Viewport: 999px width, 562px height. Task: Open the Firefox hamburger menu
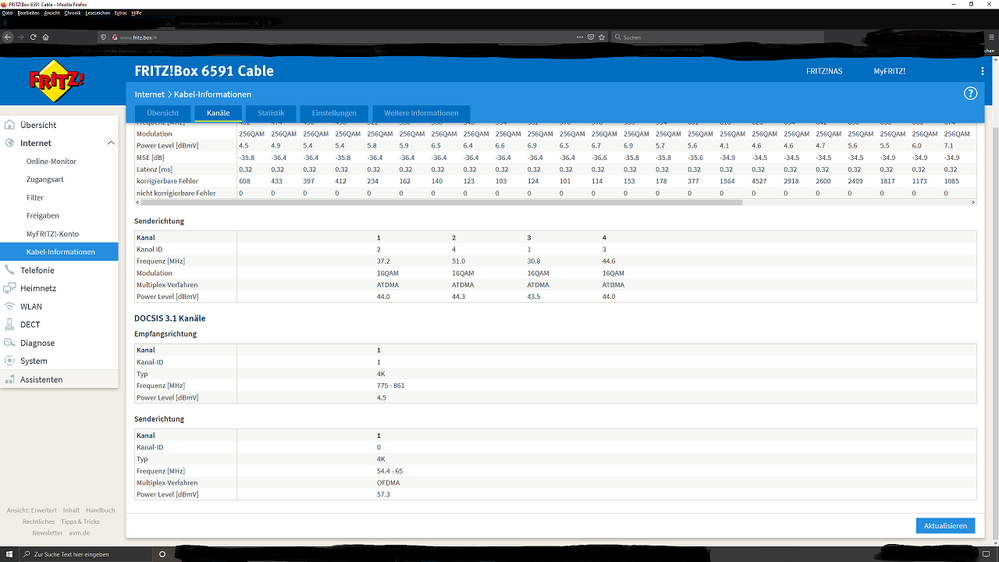pos(991,37)
